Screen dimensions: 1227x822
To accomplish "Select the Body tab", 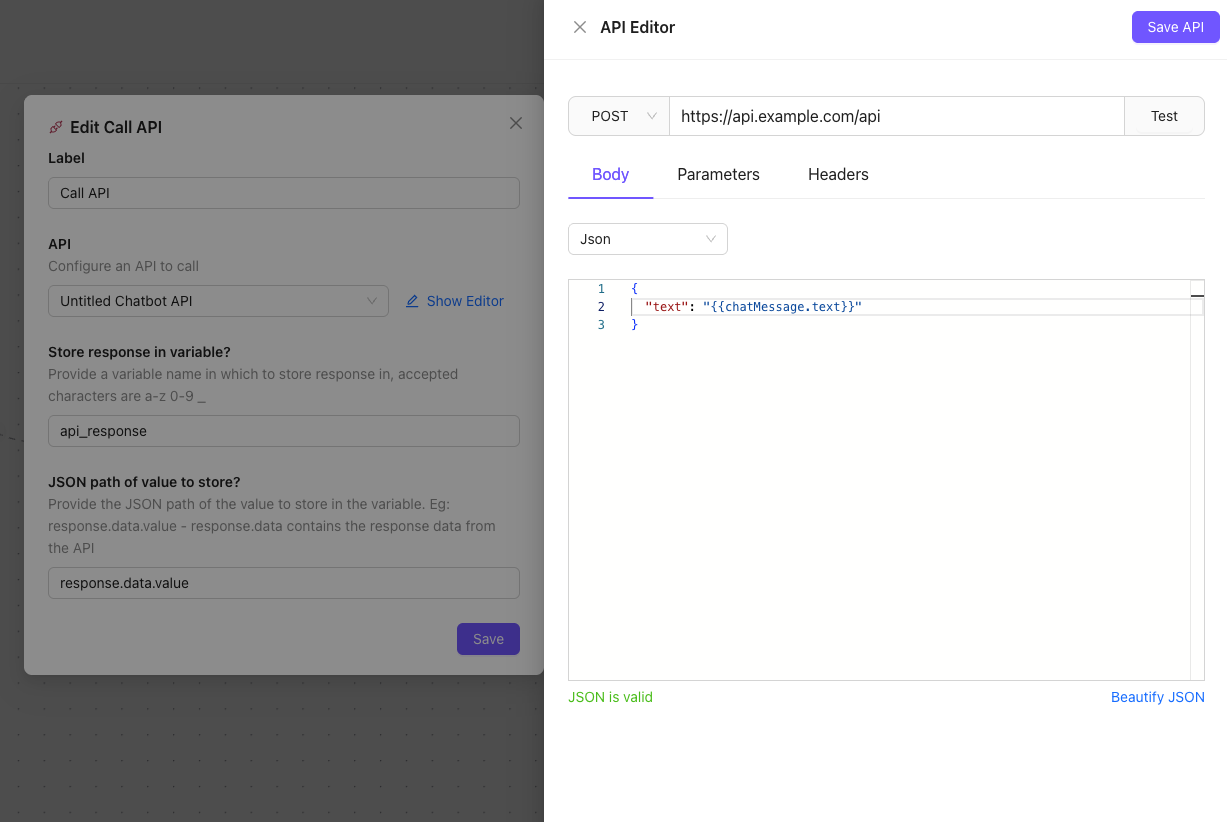I will pos(610,174).
